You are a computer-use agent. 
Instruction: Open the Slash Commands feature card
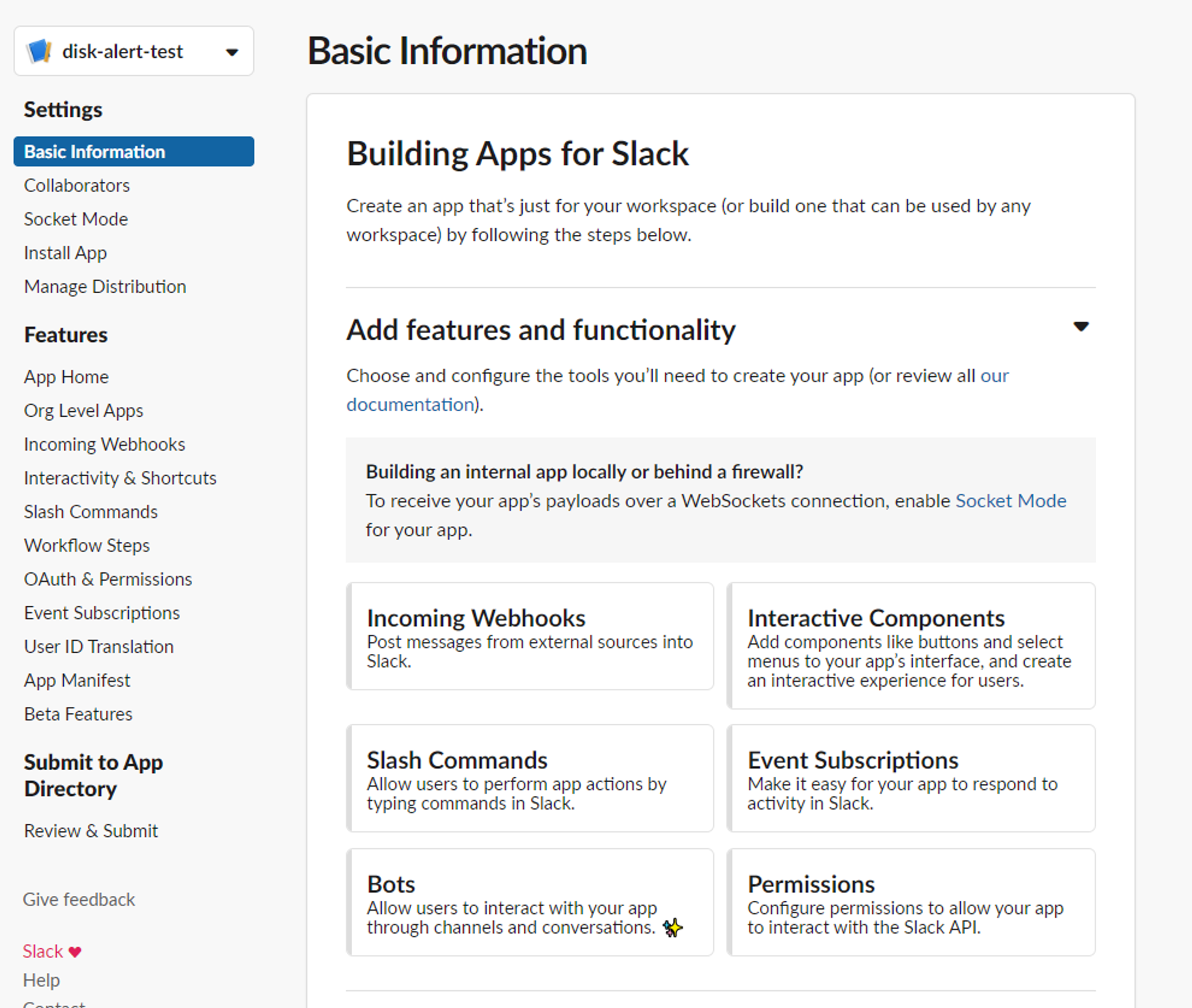click(x=530, y=779)
